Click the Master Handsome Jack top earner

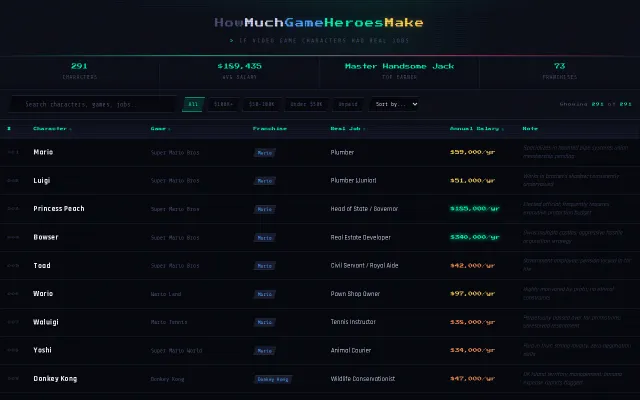(399, 70)
